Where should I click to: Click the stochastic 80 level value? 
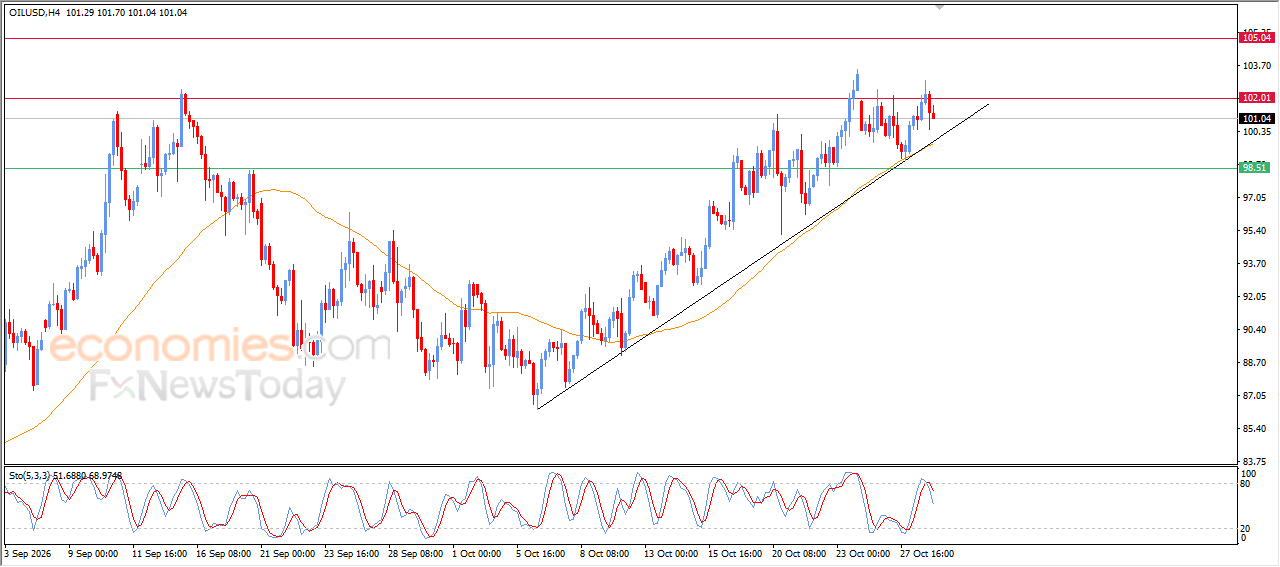(1246, 484)
